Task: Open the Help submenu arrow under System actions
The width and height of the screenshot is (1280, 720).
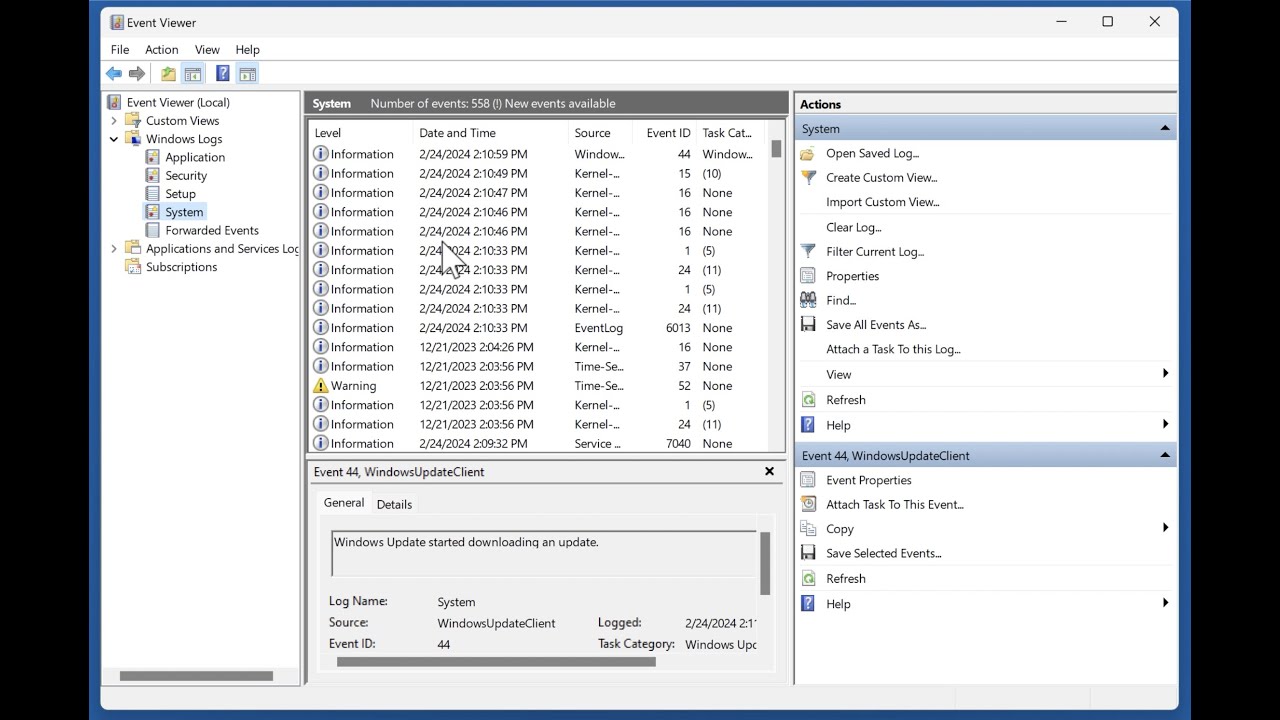Action: 1165,425
